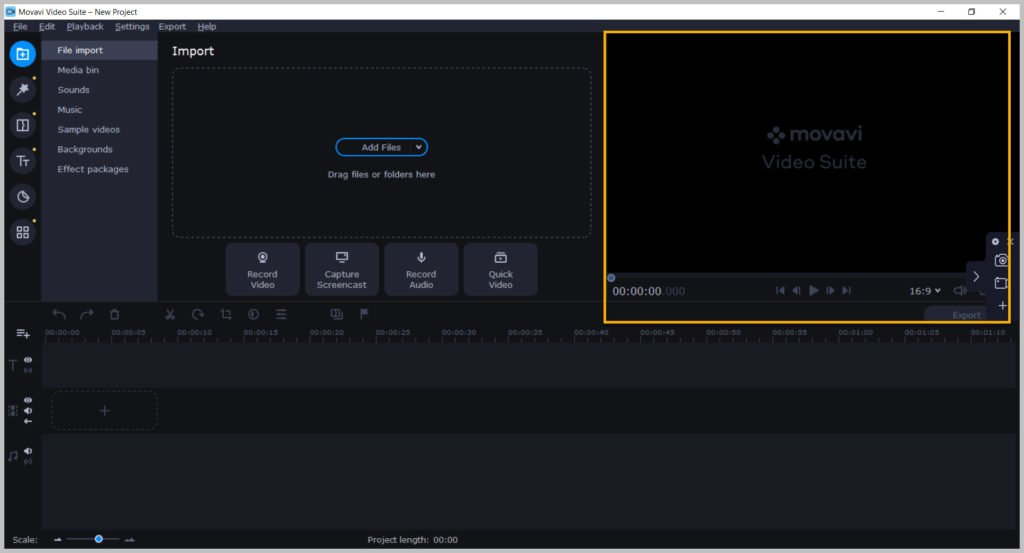Toggle title track visibility eye

[28, 360]
